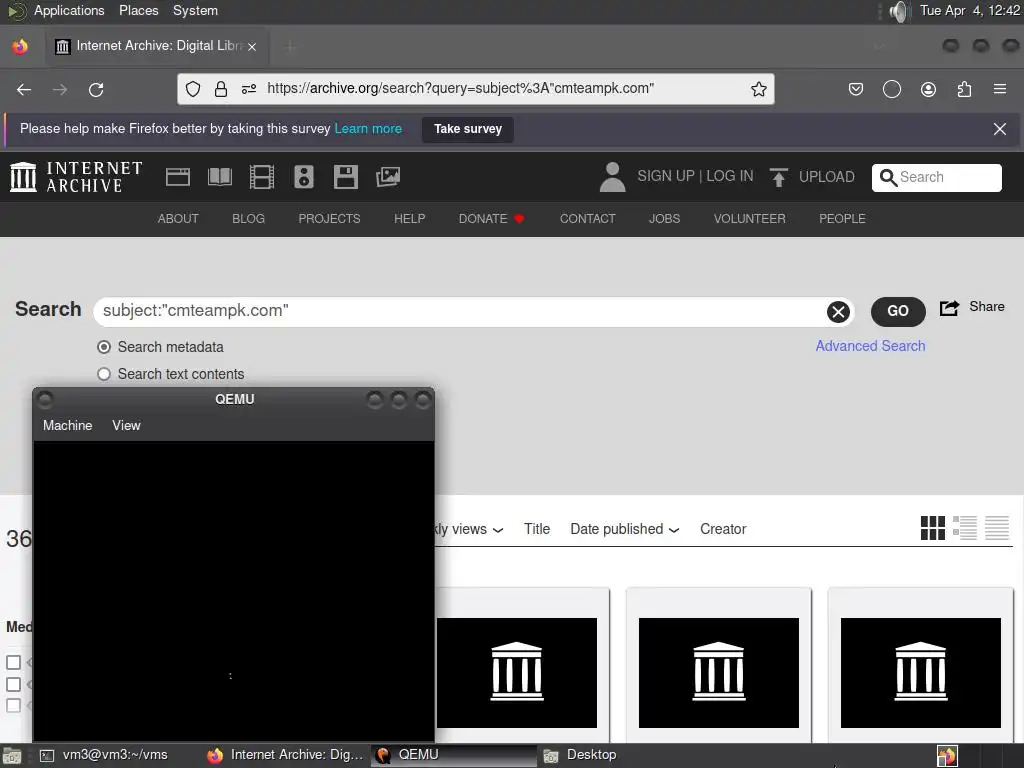Open the HELP nav link
The image size is (1024, 768).
coord(409,219)
